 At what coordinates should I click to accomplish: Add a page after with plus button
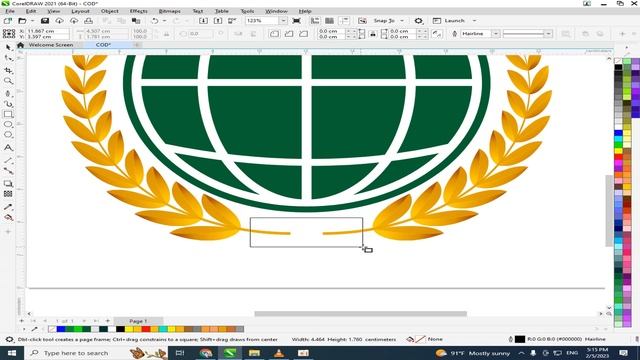[x=108, y=321]
